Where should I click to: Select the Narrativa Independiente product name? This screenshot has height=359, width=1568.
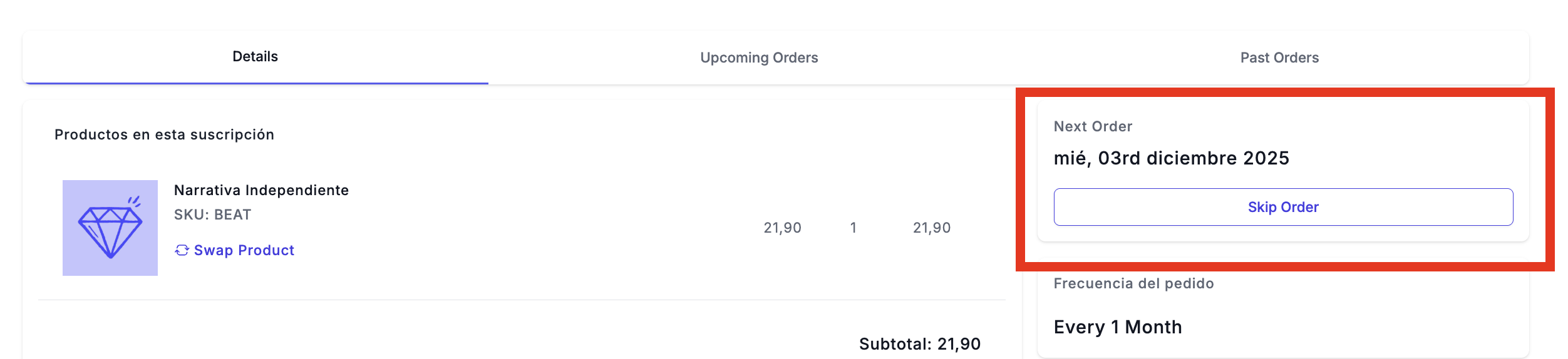(261, 190)
